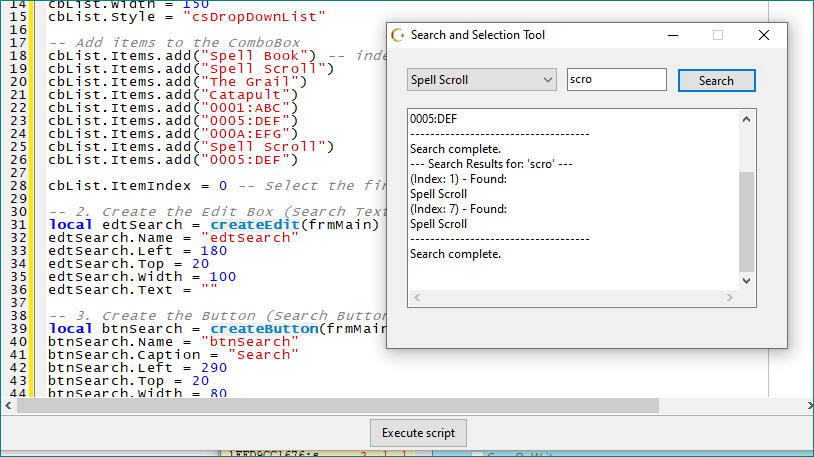
Task: Open the Spell Scroll combo box
Action: (x=472, y=80)
